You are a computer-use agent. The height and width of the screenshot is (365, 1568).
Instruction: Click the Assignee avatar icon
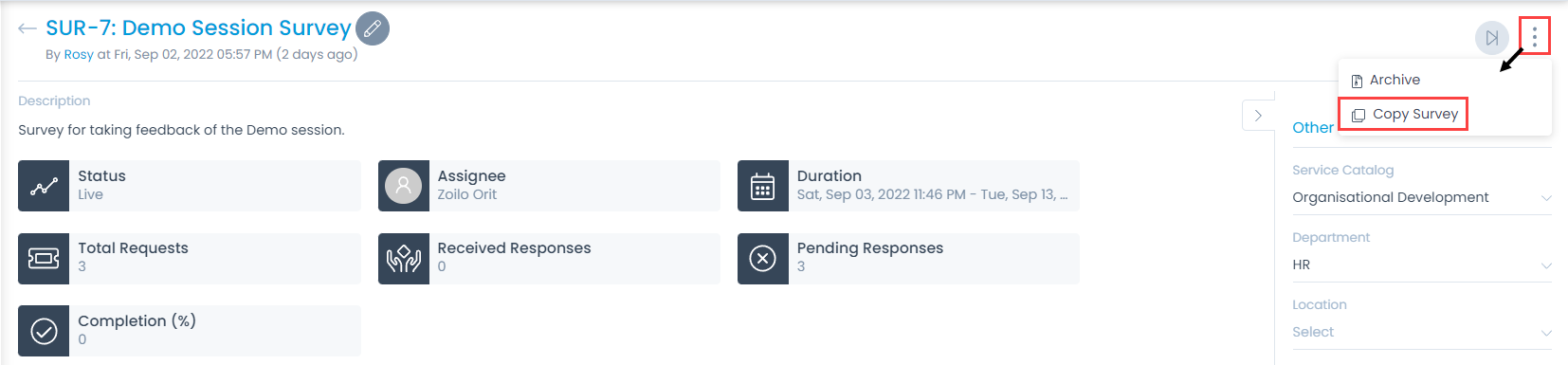point(403,186)
